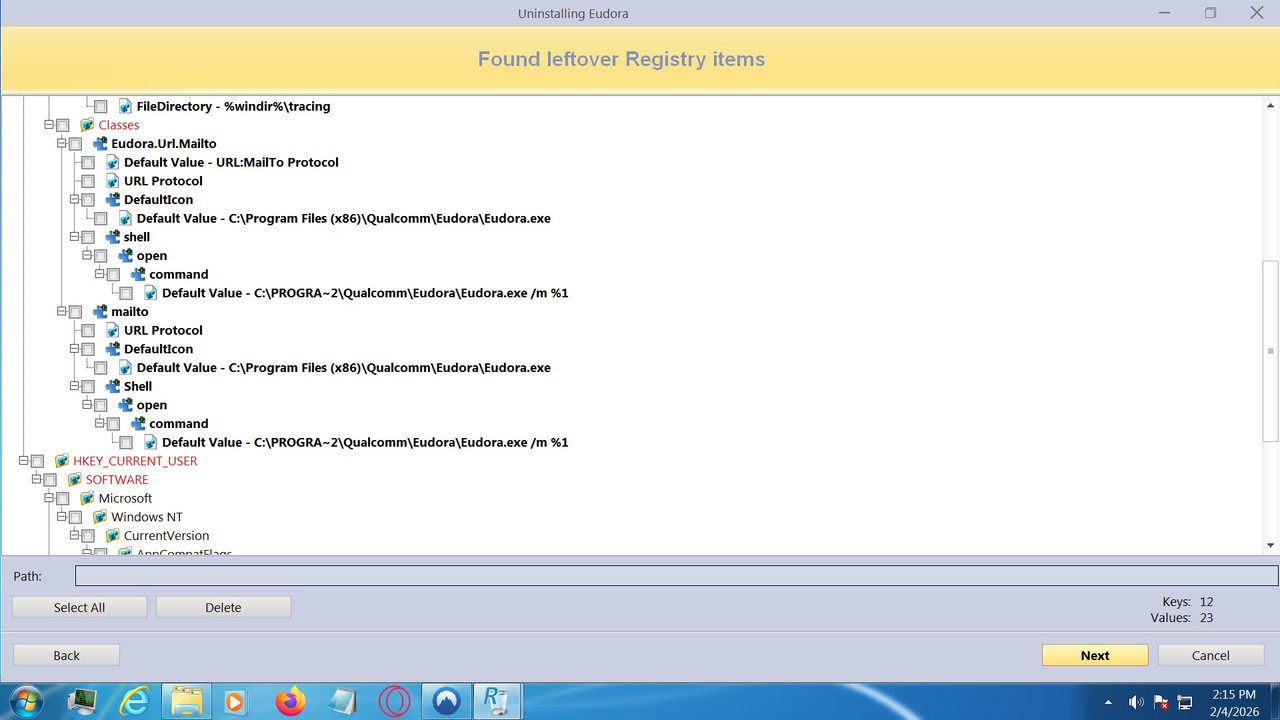
Task: Select the 'Eudora.exe /m %1' value text under Eudora.Url.Mailto
Action: [365, 293]
